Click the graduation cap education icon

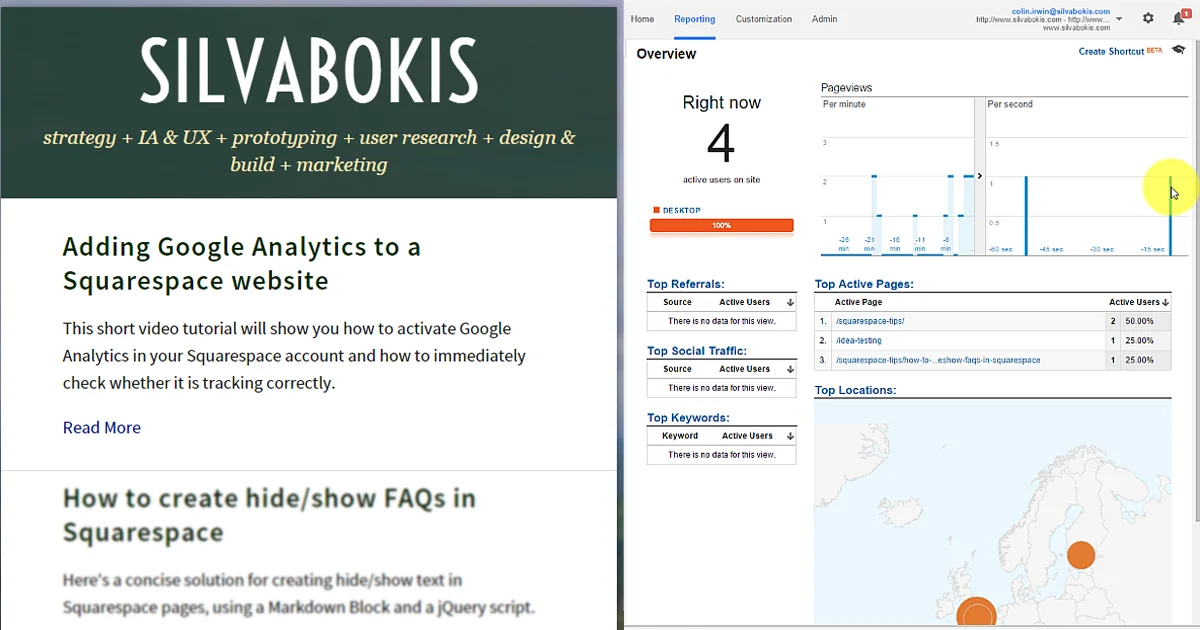pos(1178,47)
